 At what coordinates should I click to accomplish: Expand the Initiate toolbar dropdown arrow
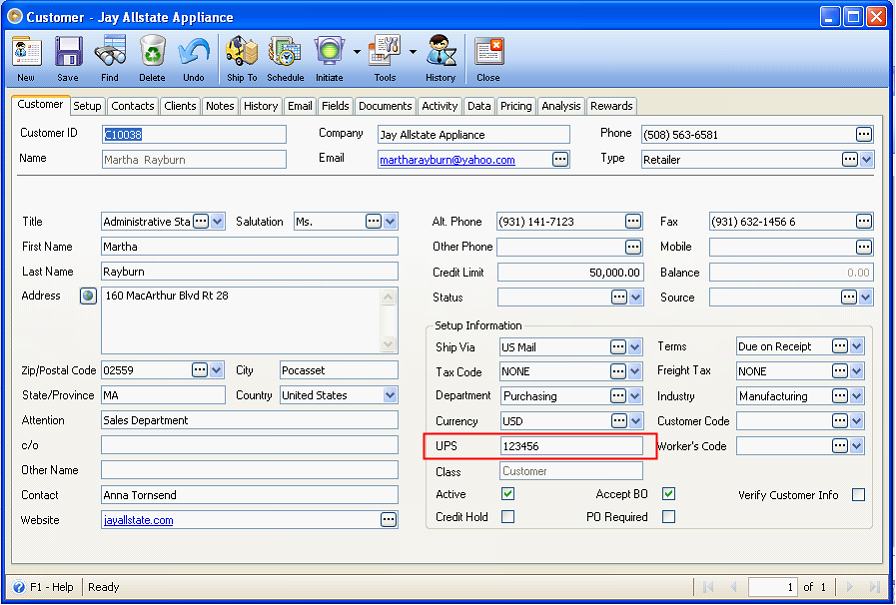[x=357, y=52]
